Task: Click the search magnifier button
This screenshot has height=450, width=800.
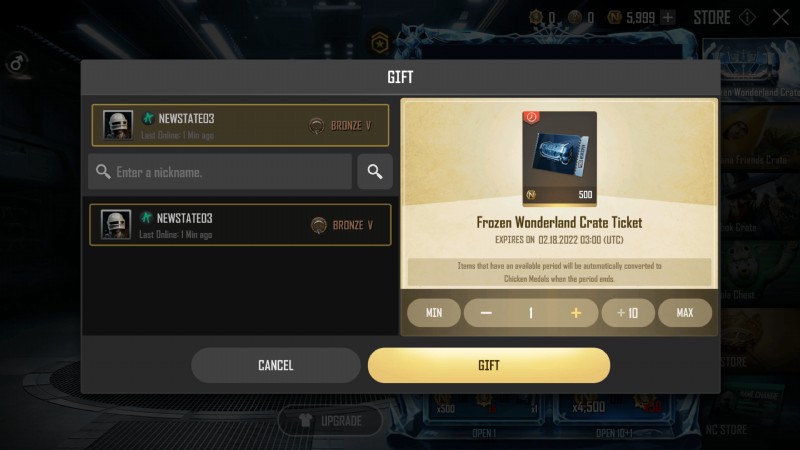Action: (374, 172)
